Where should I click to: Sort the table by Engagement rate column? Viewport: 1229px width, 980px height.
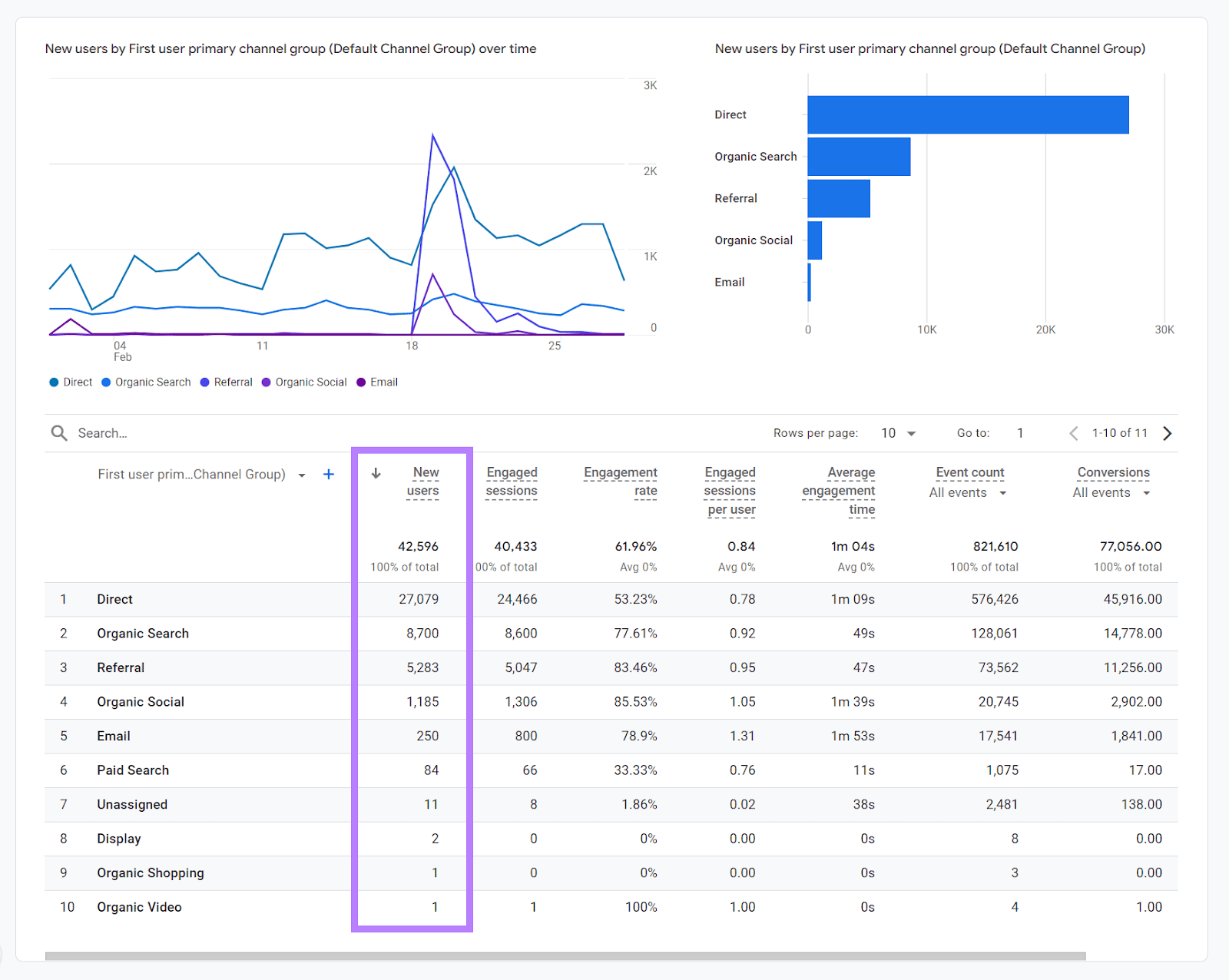[x=621, y=481]
